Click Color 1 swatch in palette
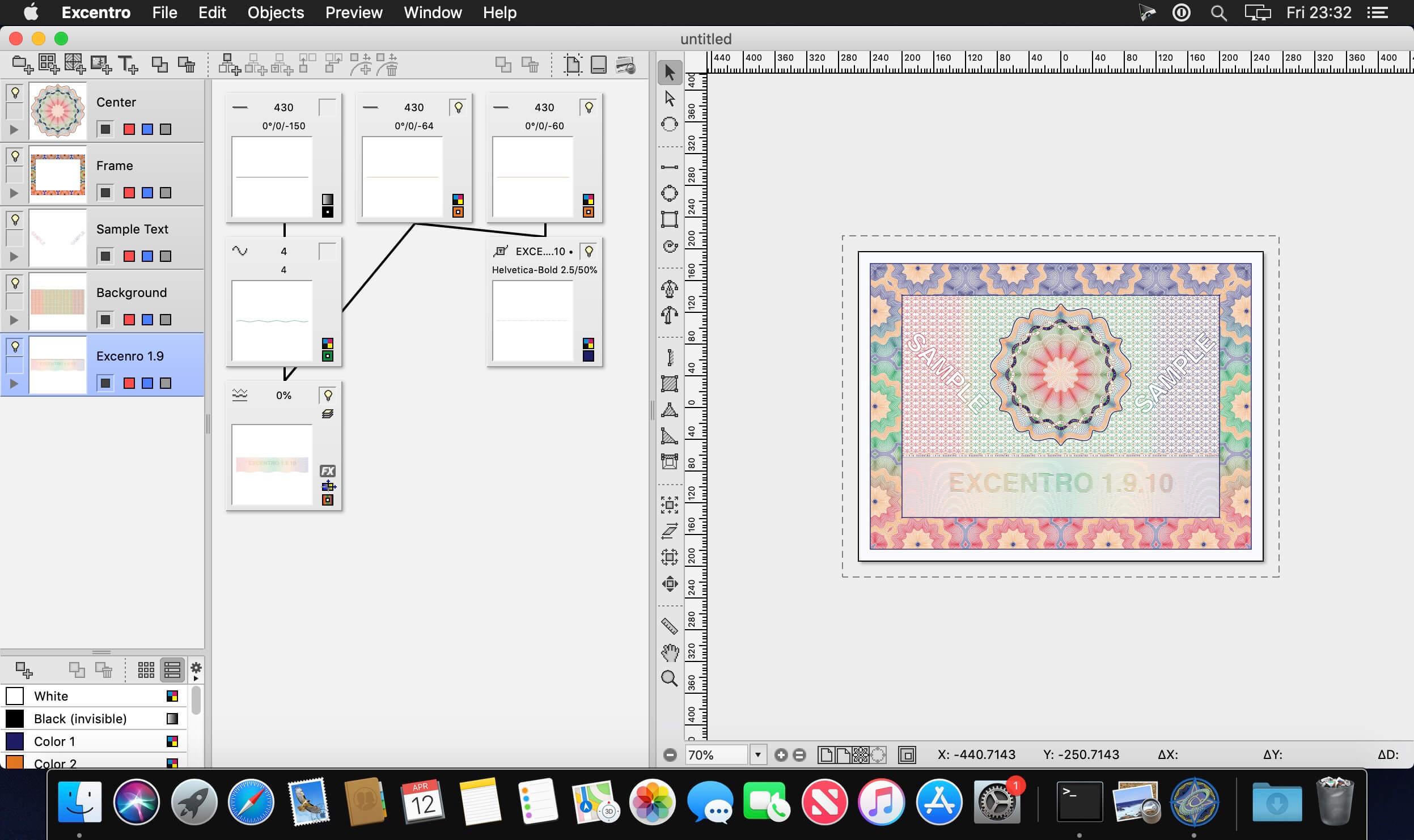The height and width of the screenshot is (840, 1414). pyautogui.click(x=14, y=740)
